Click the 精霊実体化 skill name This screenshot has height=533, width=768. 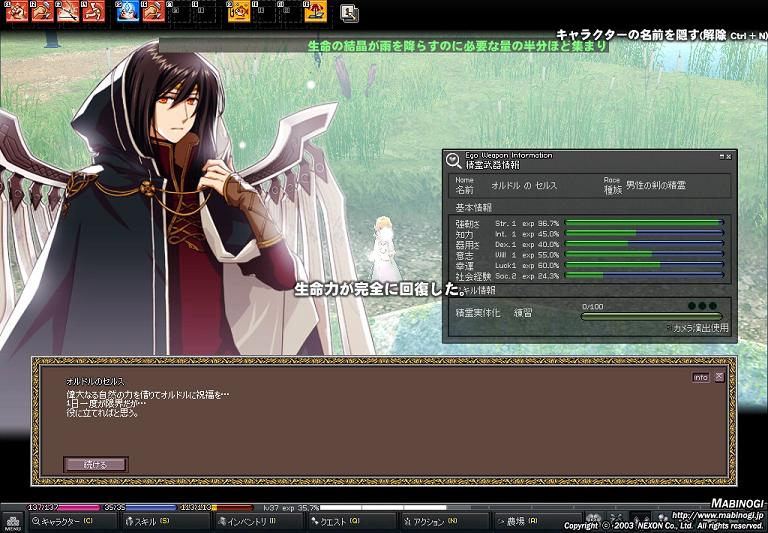point(478,313)
